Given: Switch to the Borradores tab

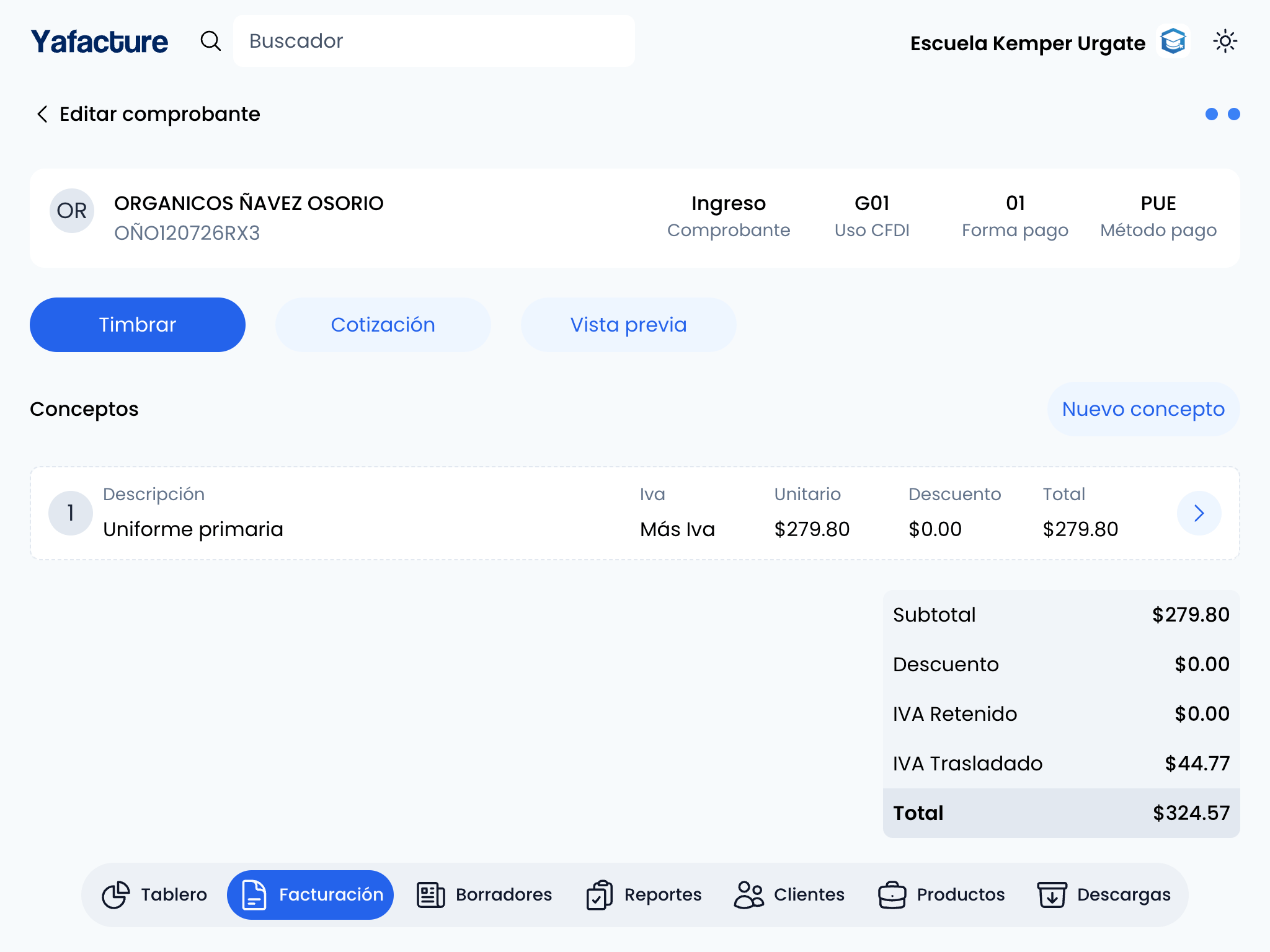Looking at the screenshot, I should point(484,895).
